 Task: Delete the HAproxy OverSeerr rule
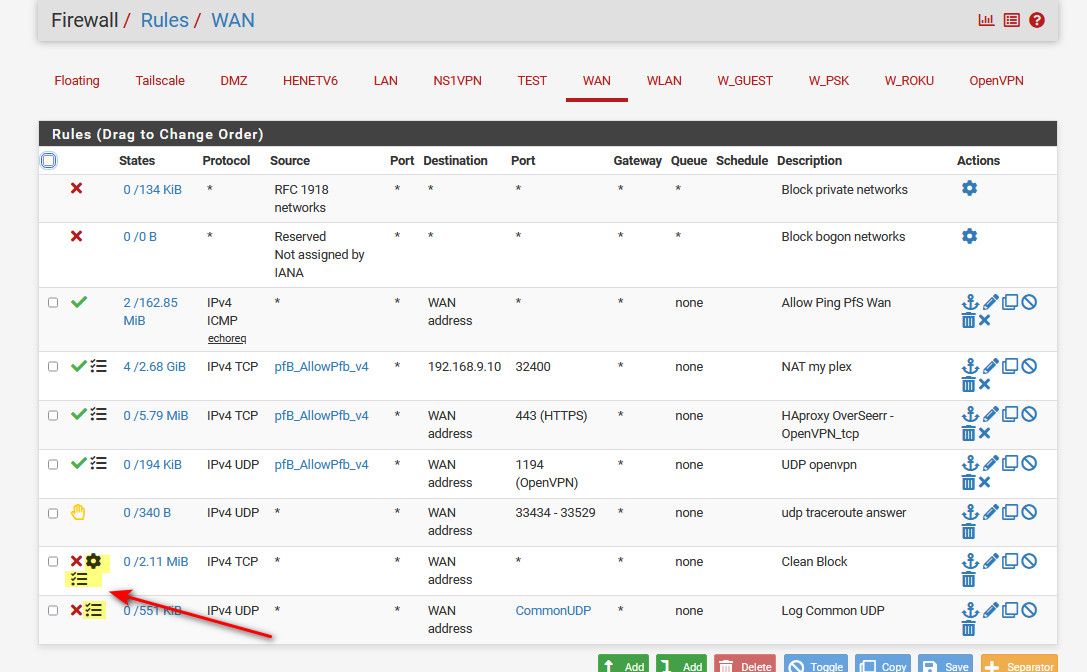pos(968,433)
